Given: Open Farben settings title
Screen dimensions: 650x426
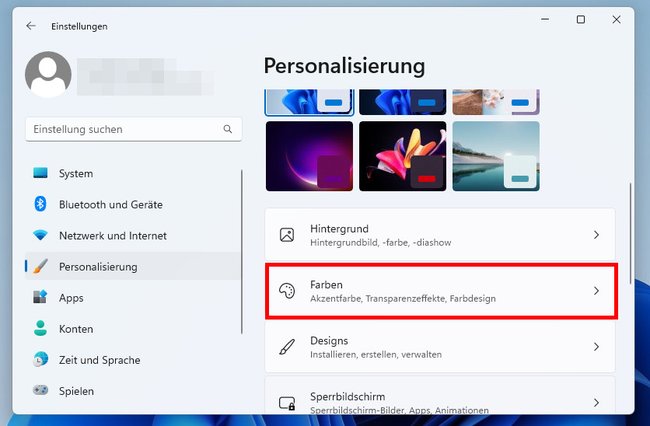Looking at the screenshot, I should point(326,285).
